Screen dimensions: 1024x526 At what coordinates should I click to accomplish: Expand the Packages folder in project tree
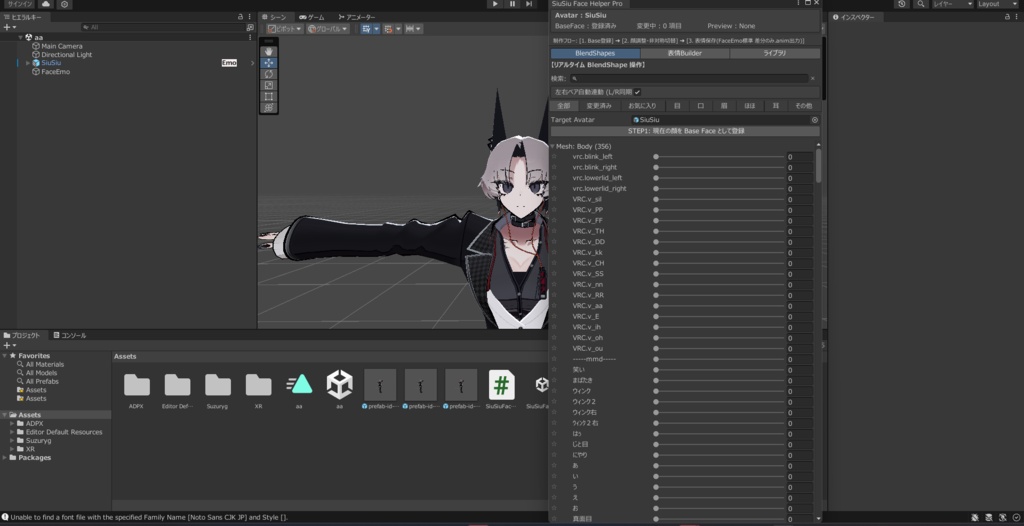tap(5, 457)
